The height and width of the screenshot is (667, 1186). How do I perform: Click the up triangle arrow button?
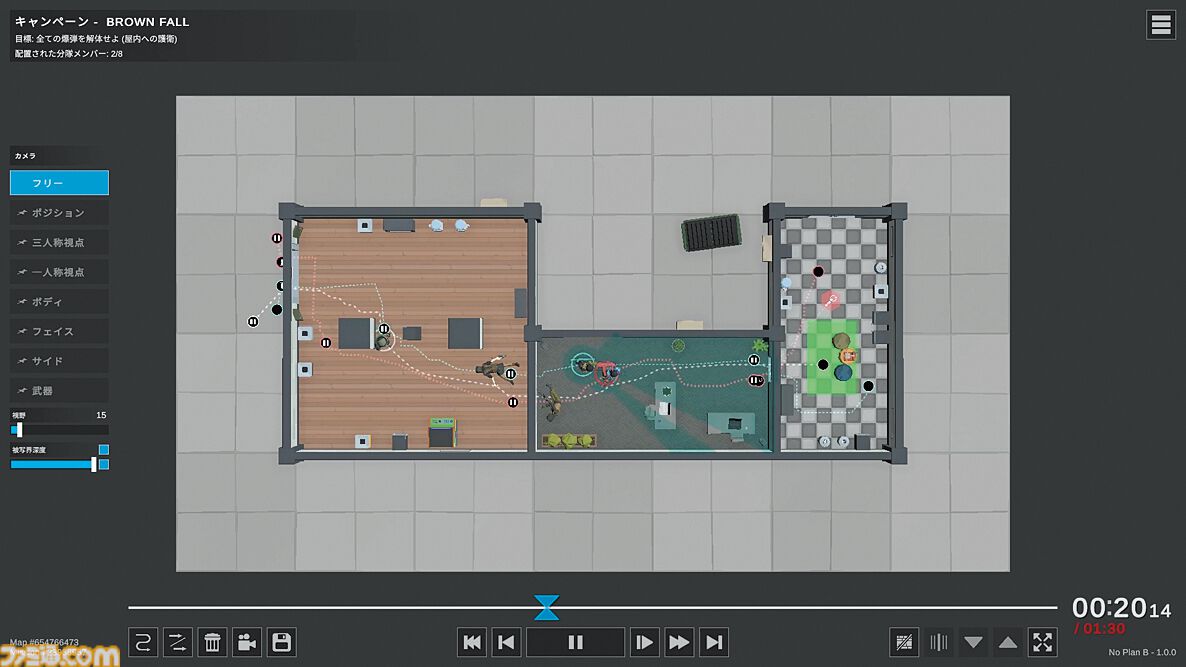click(1007, 642)
